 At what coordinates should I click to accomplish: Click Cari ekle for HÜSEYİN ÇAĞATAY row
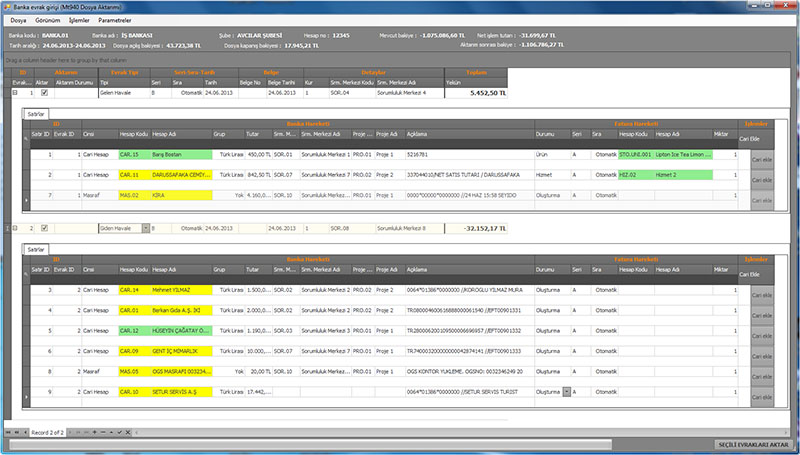762,336
